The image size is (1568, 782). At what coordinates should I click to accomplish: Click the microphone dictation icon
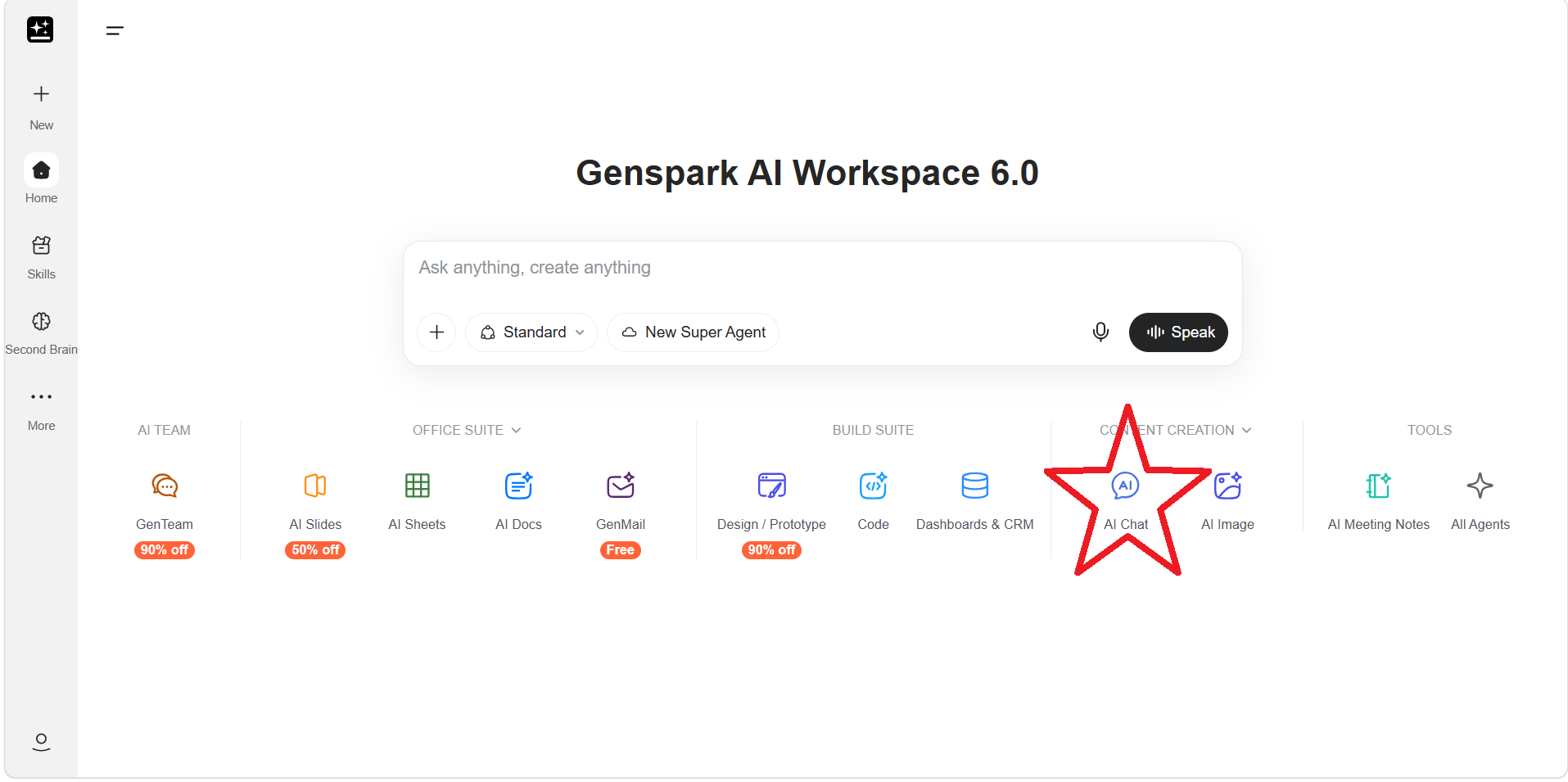point(1100,332)
